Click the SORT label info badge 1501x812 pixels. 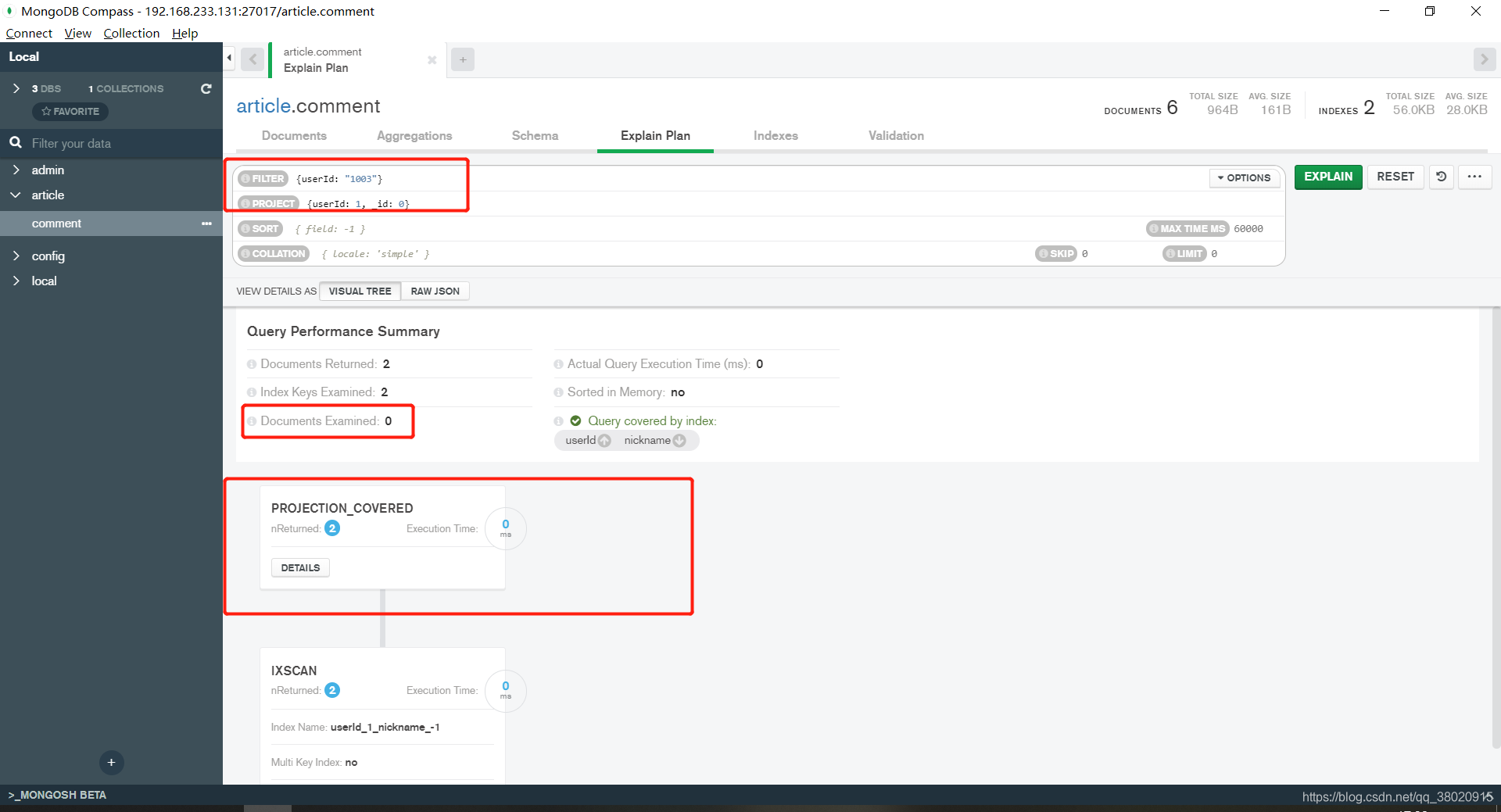(260, 229)
